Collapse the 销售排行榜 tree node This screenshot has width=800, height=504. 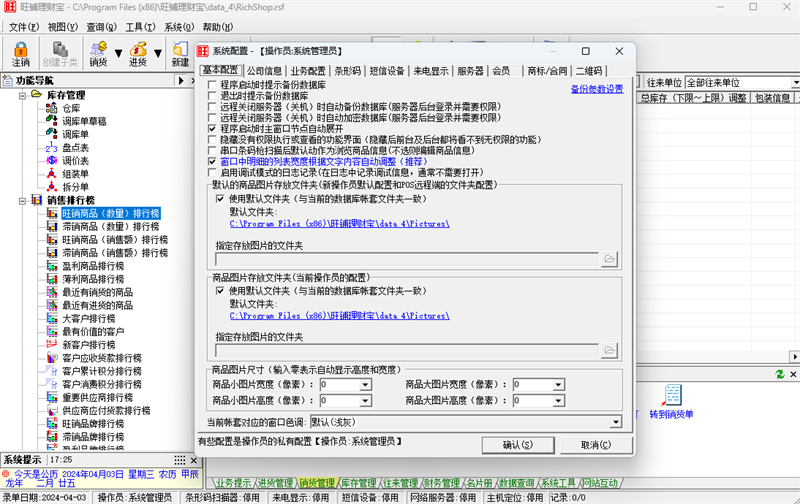[22, 200]
